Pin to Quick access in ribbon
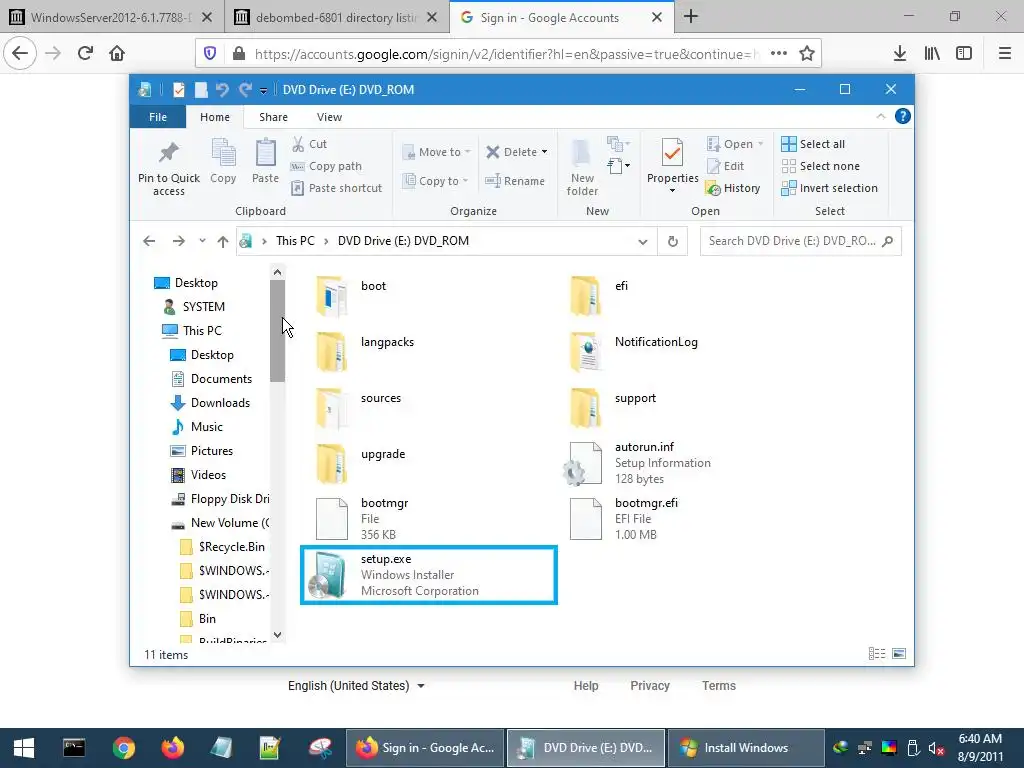Viewport: 1024px width, 768px height. [x=168, y=168]
